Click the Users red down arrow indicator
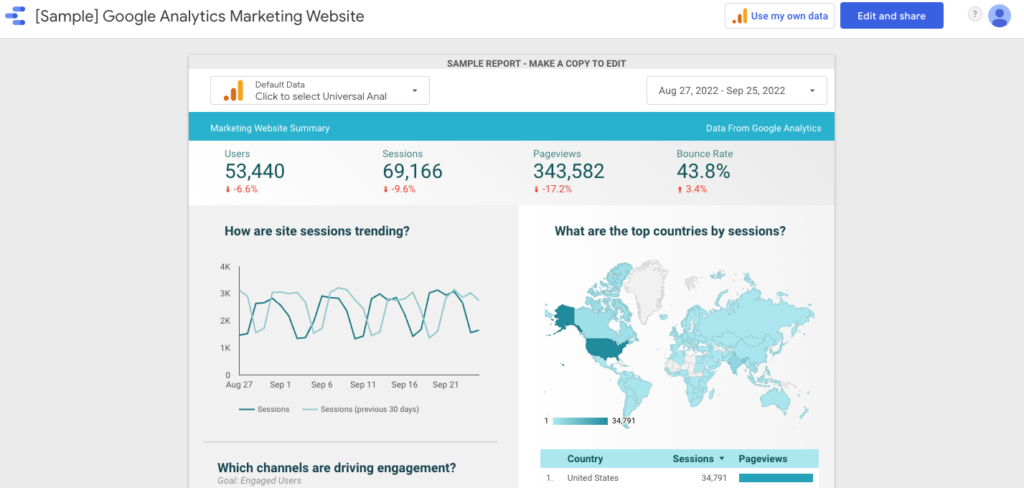This screenshot has height=488, width=1024. [228, 189]
